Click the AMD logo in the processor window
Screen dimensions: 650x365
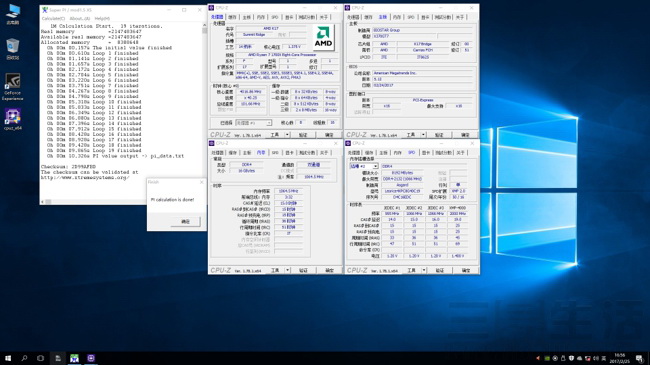coord(323,38)
